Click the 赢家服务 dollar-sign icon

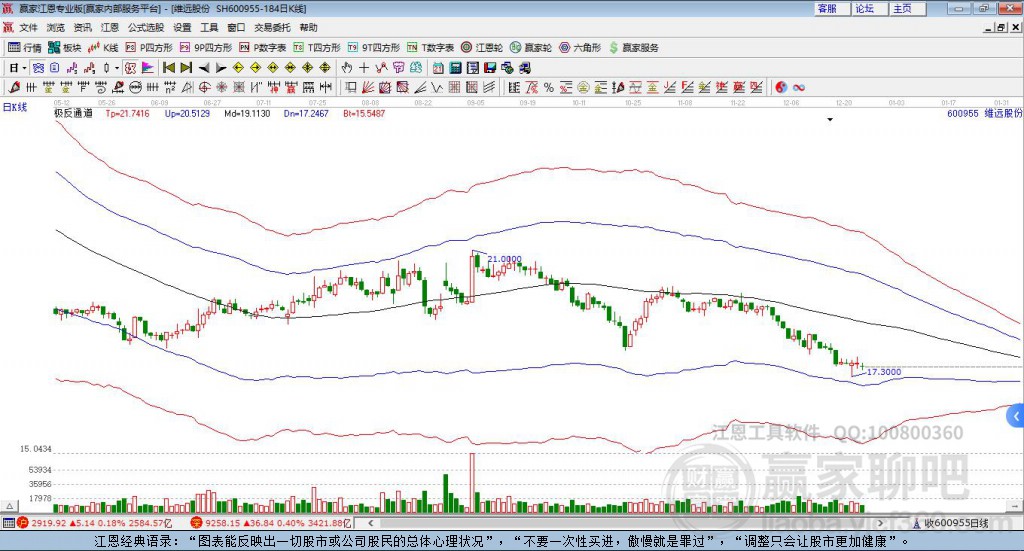click(613, 47)
